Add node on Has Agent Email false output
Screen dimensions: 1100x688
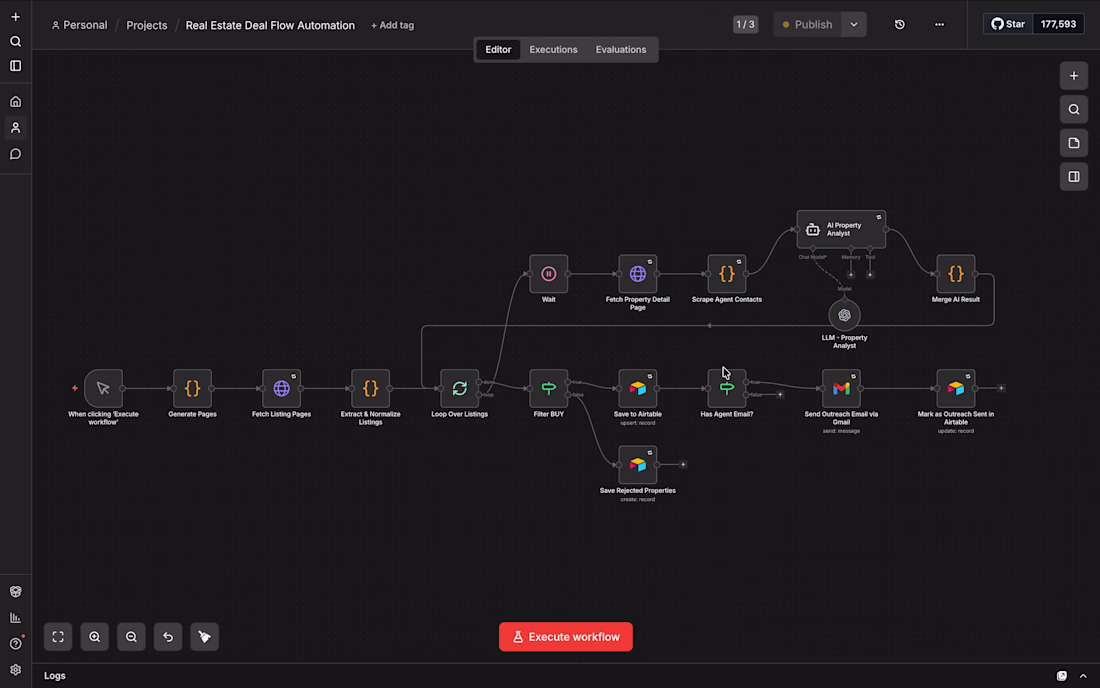coord(779,394)
